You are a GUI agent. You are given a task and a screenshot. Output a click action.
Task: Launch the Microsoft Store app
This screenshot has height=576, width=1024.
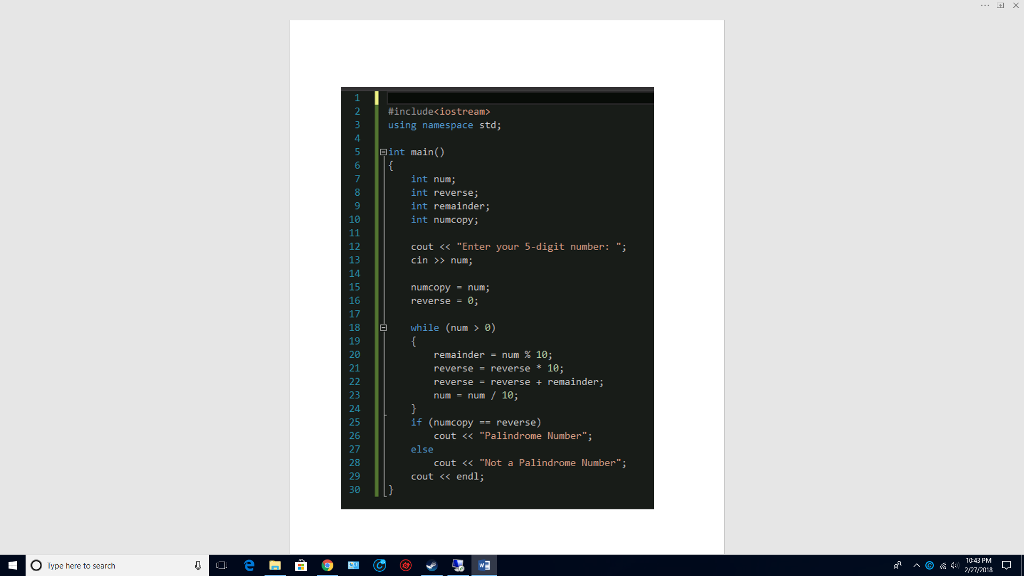300,565
